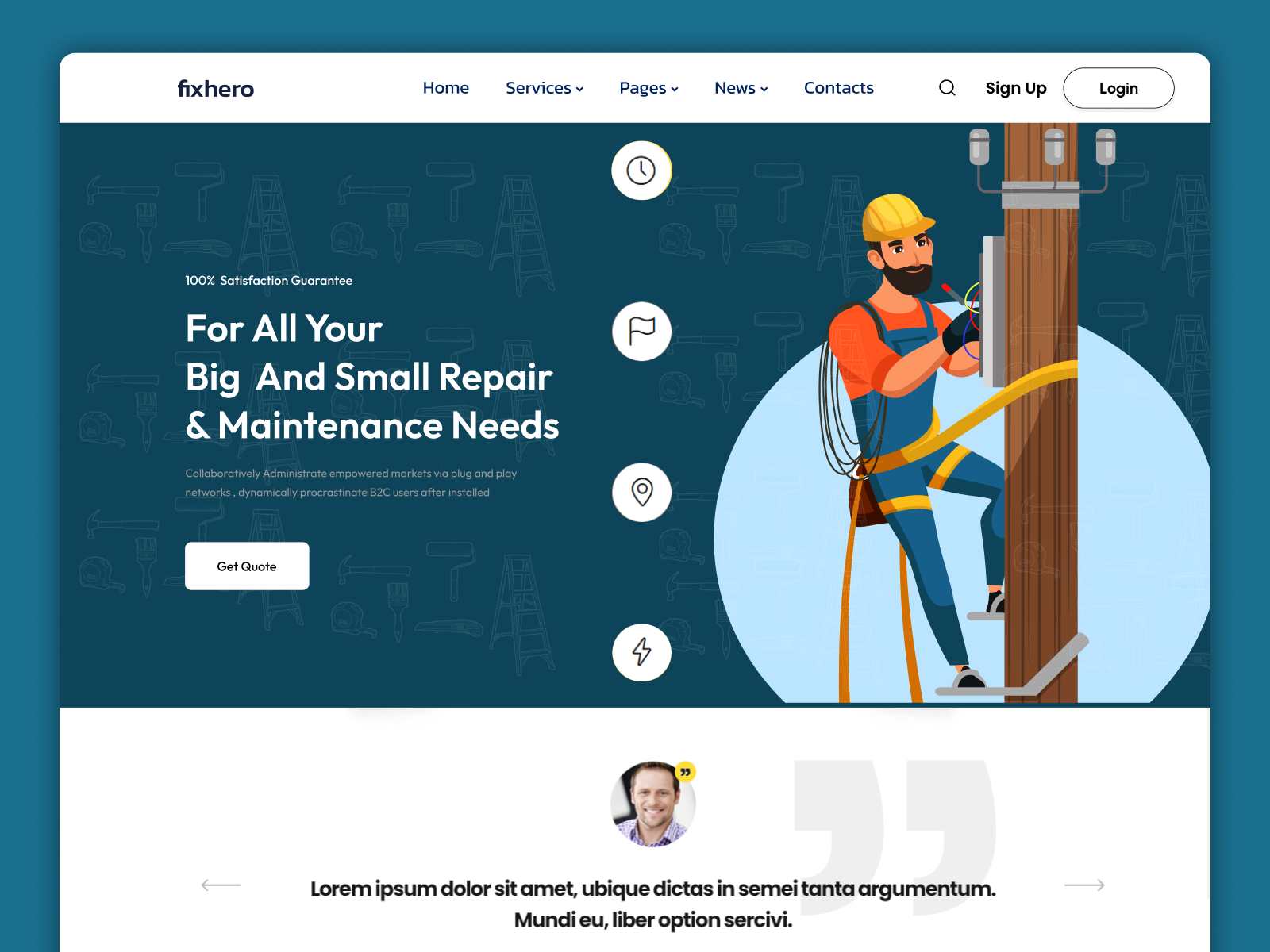Image resolution: width=1270 pixels, height=952 pixels.
Task: Expand the Pages dropdown menu
Action: (x=648, y=88)
